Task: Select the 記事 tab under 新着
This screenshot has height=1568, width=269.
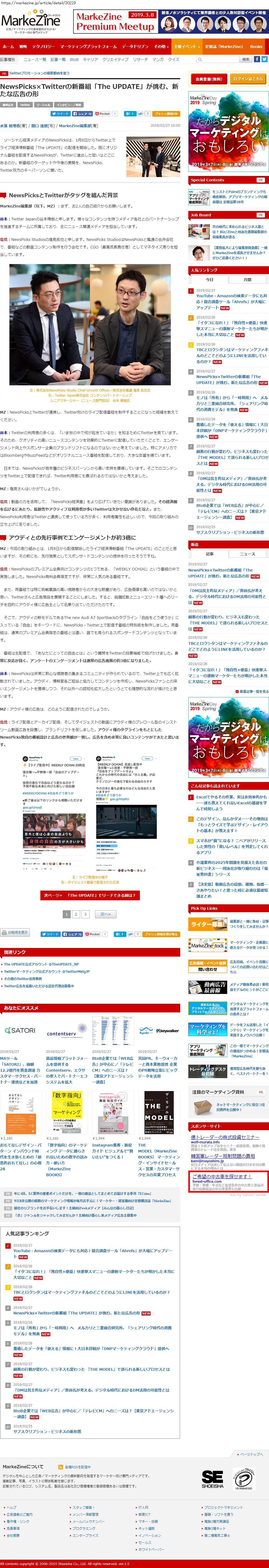Action: coord(210,554)
